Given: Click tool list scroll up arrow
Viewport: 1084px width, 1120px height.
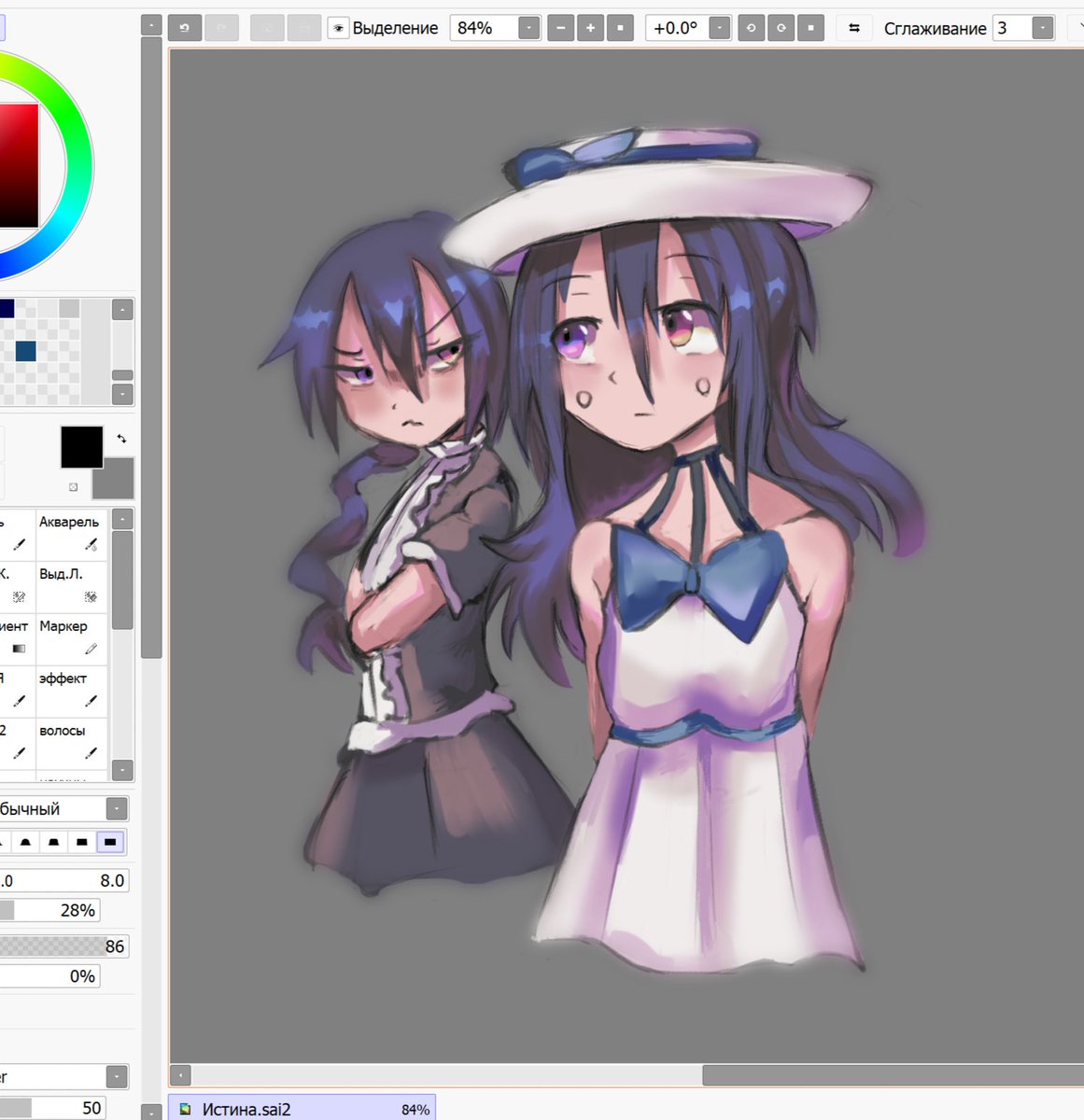Looking at the screenshot, I should point(122,519).
